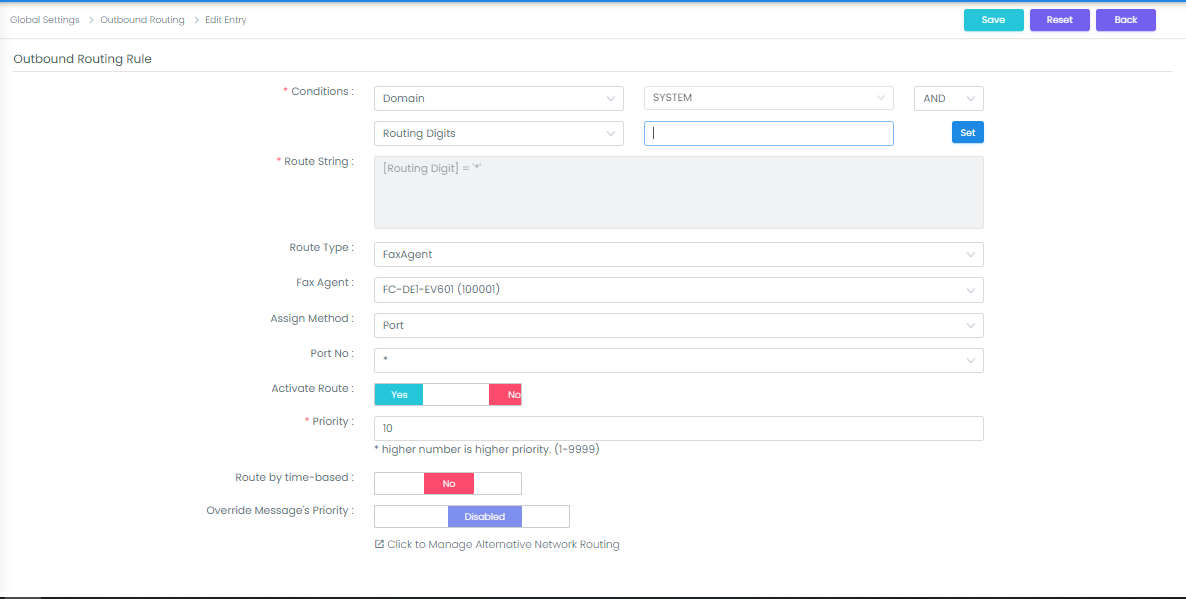Click the Edit Entry breadcrumb text
Image resolution: width=1186 pixels, height=599 pixels.
tap(225, 20)
